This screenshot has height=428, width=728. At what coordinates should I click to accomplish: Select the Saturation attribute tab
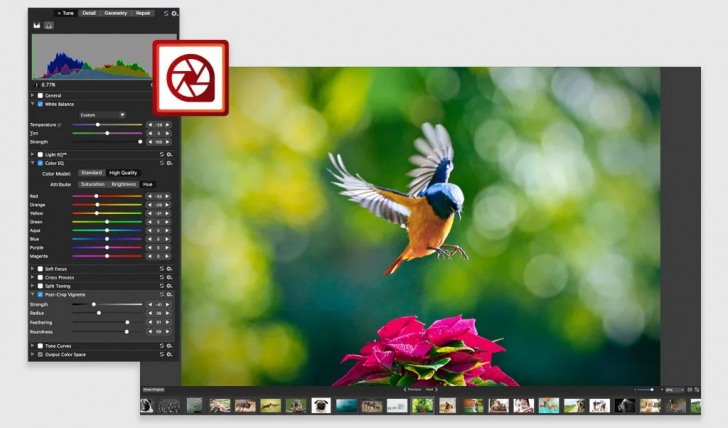(x=93, y=184)
